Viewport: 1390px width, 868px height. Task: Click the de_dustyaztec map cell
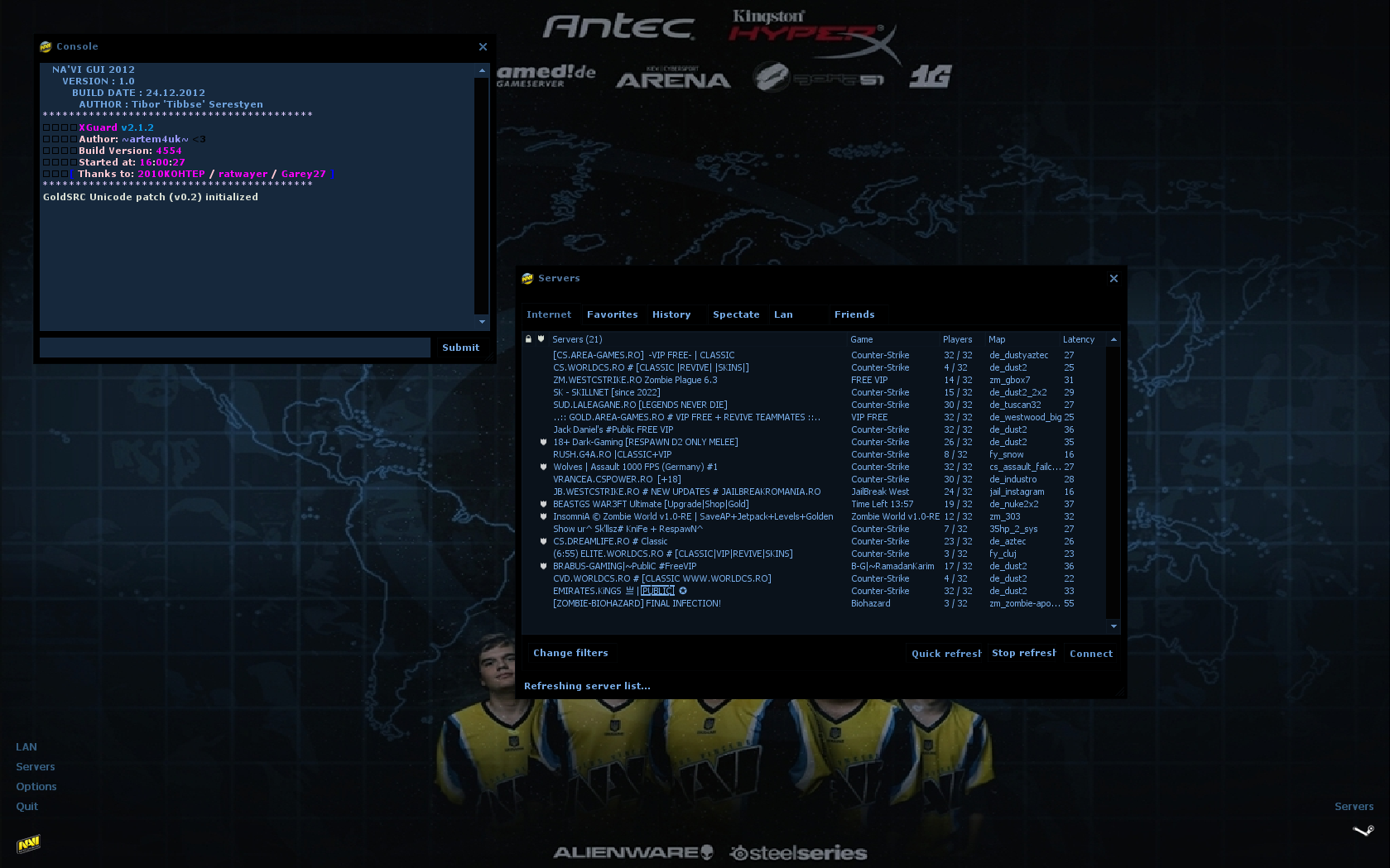point(1018,355)
